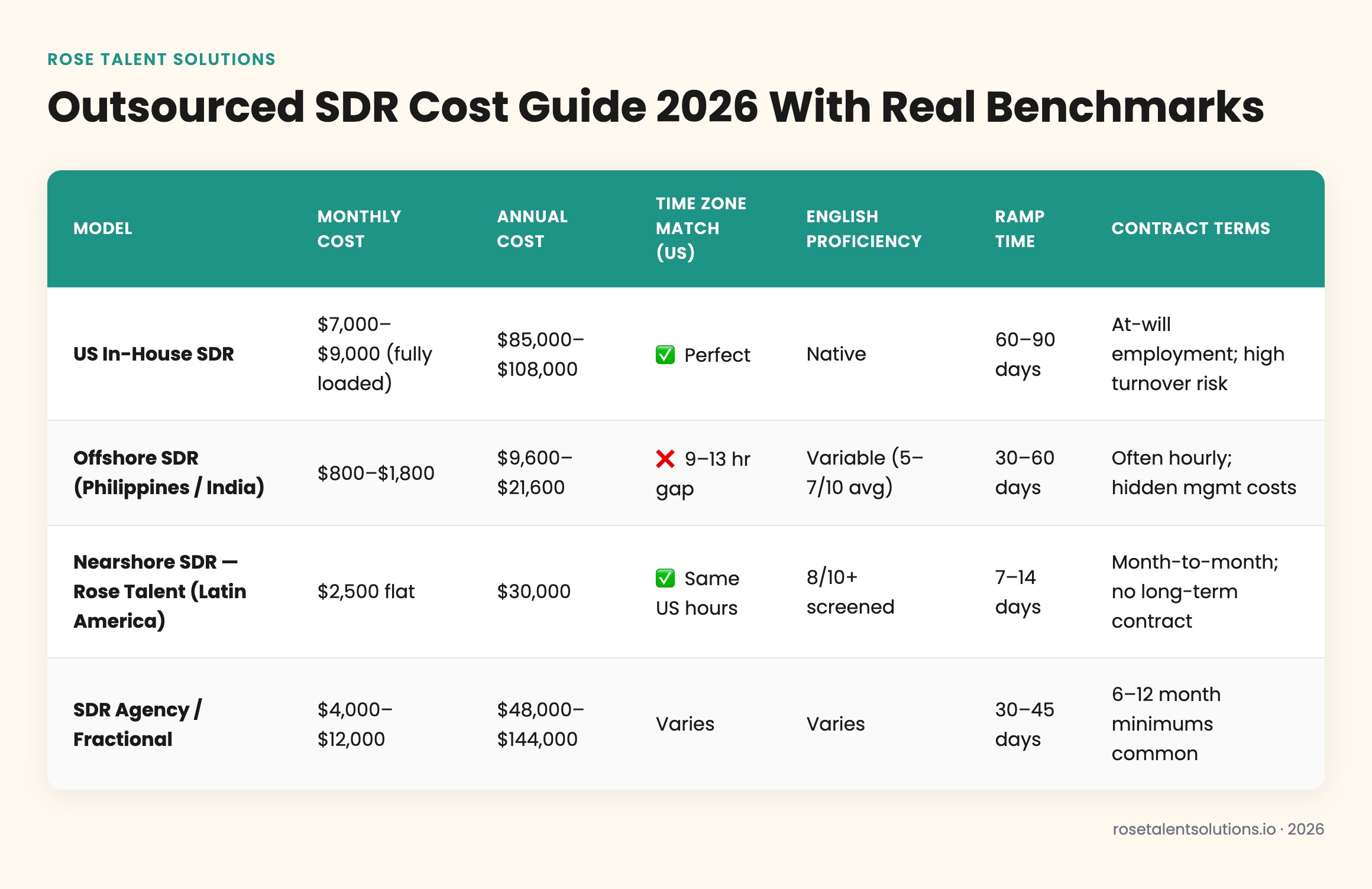Select the ENGLISH PROFICIENCY column header
1372x889 pixels.
coord(863,229)
